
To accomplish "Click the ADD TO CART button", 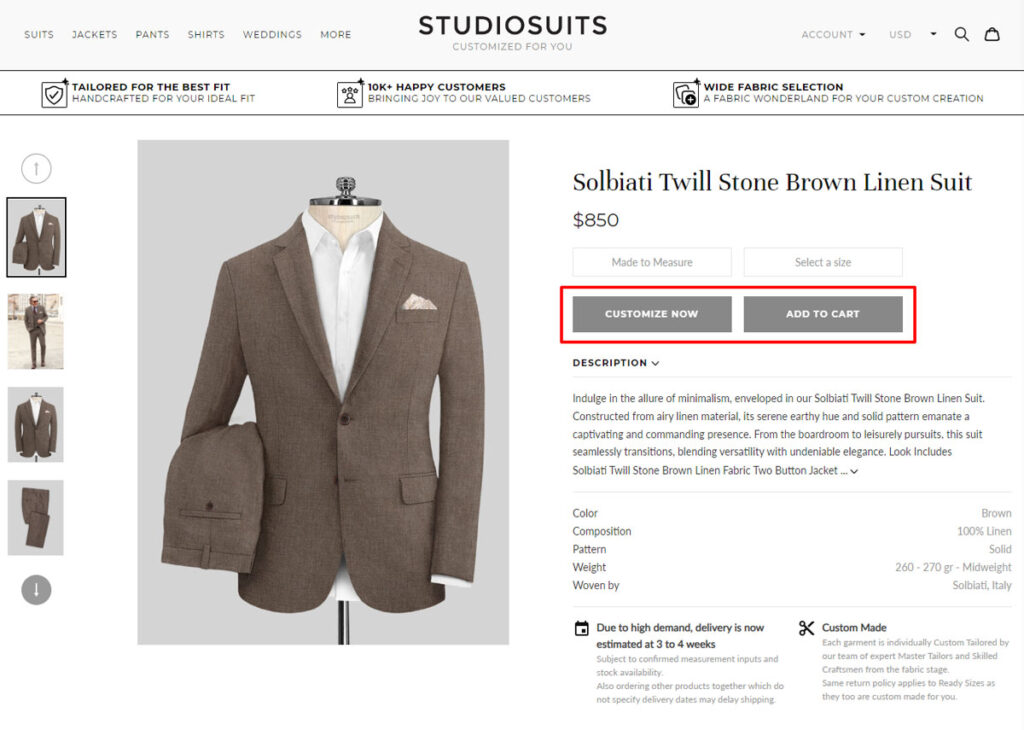I will (823, 314).
